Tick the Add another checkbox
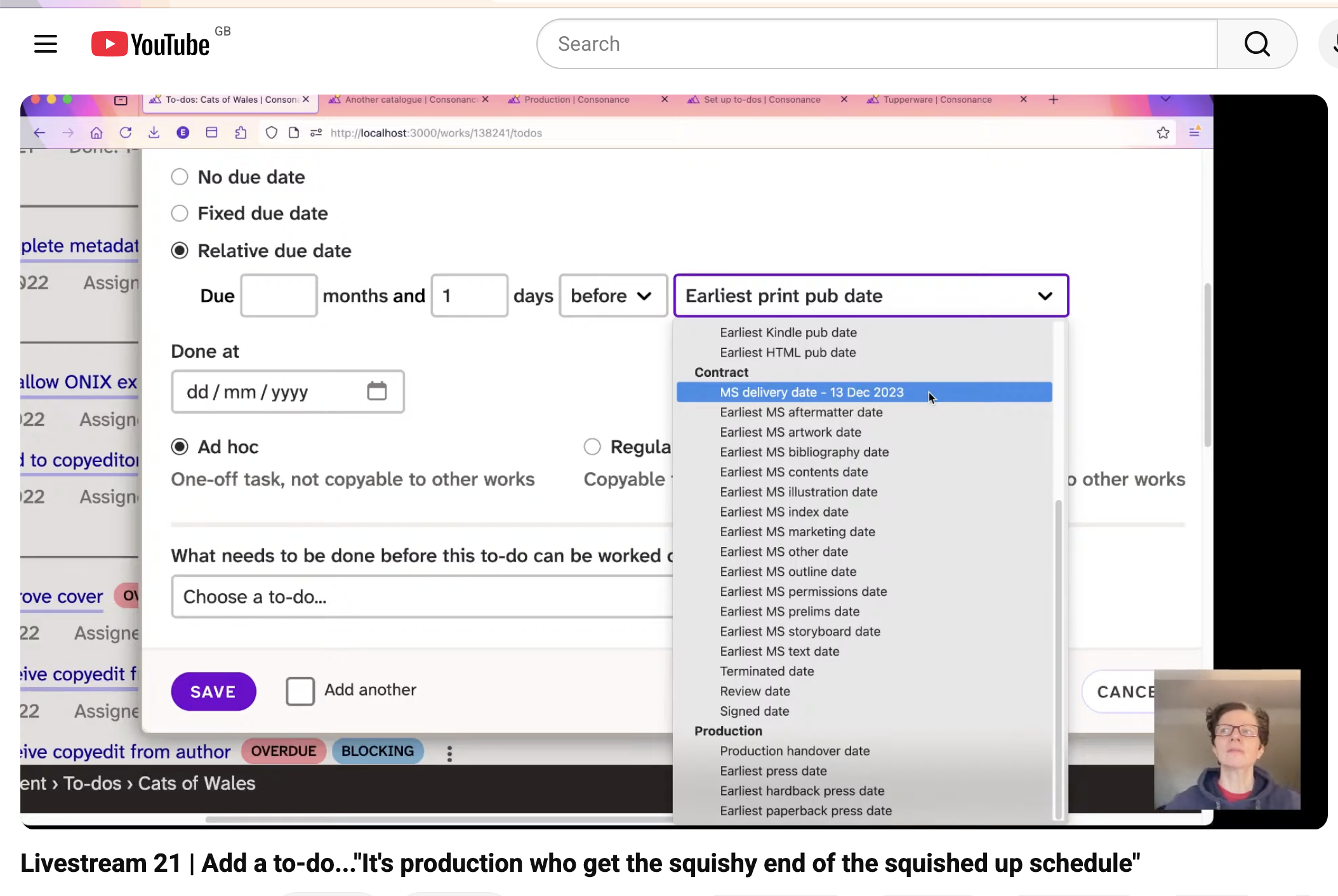This screenshot has height=896, width=1338. [300, 691]
